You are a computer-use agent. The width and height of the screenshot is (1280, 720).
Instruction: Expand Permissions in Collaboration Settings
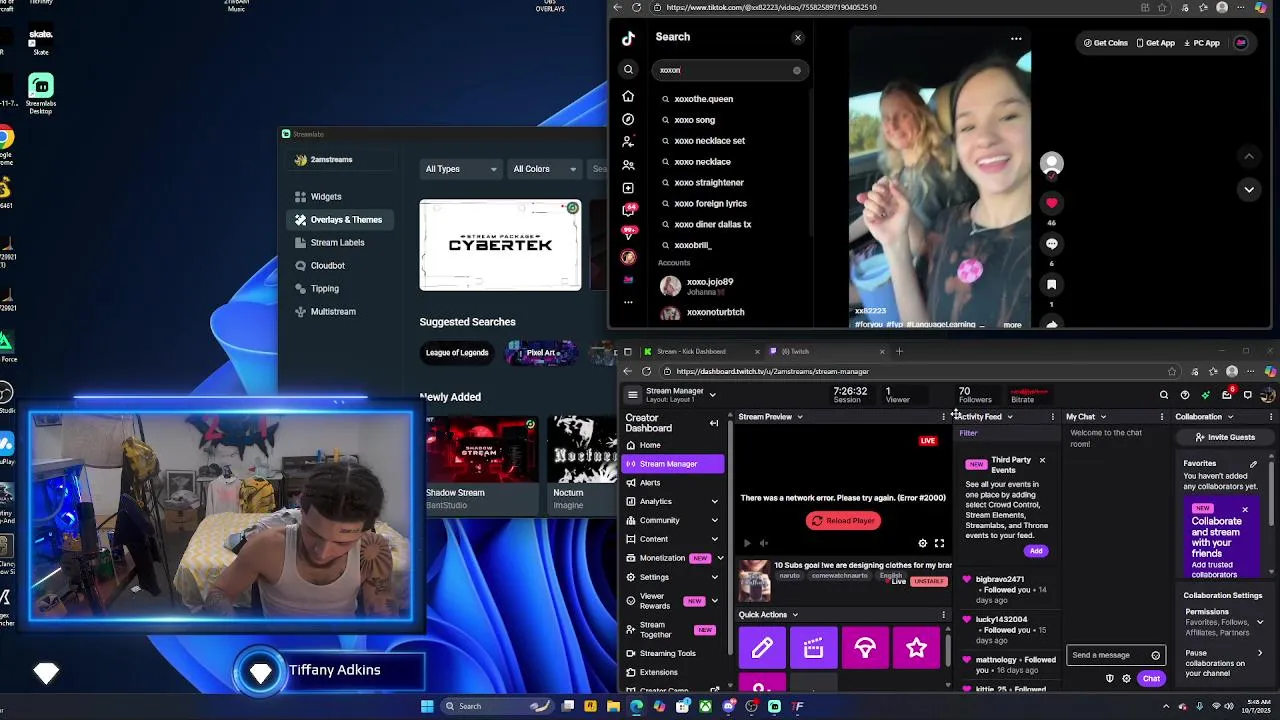click(1259, 622)
